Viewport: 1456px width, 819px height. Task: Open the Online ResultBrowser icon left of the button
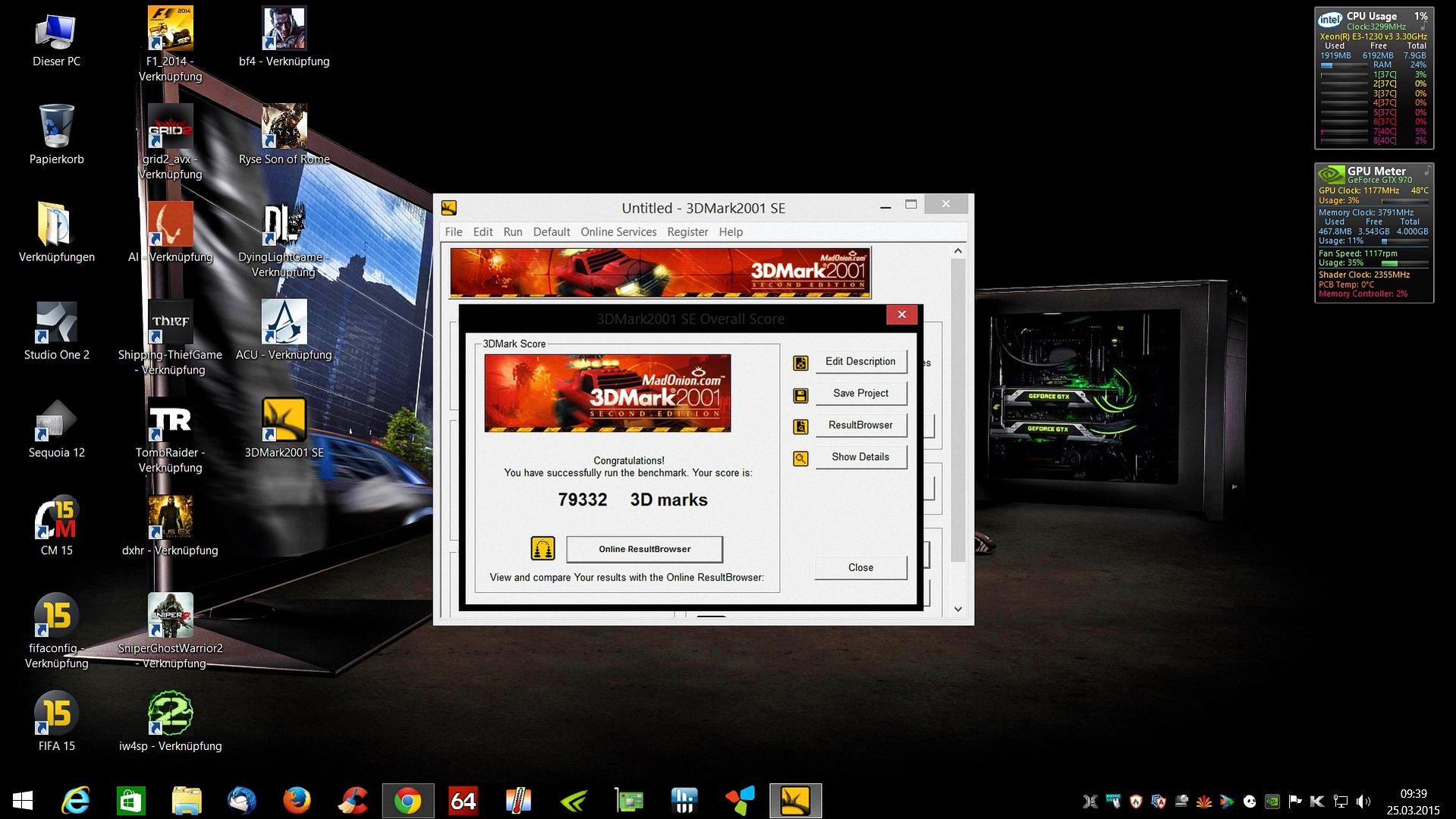coord(542,548)
